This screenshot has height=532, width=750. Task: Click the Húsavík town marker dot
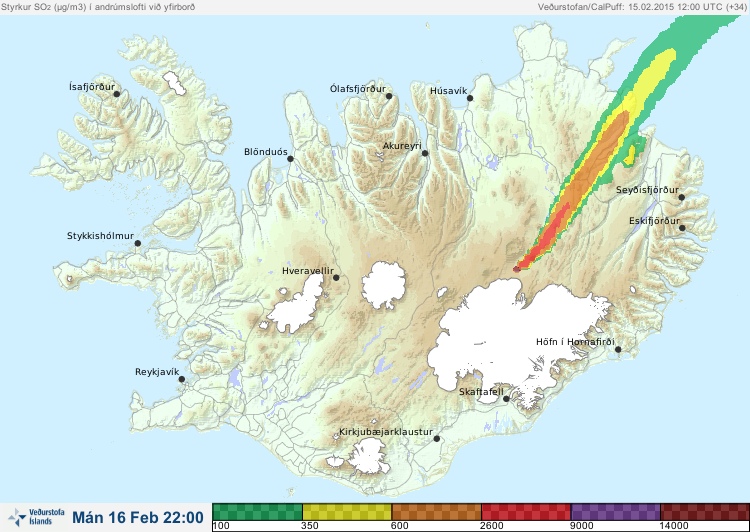470,98
